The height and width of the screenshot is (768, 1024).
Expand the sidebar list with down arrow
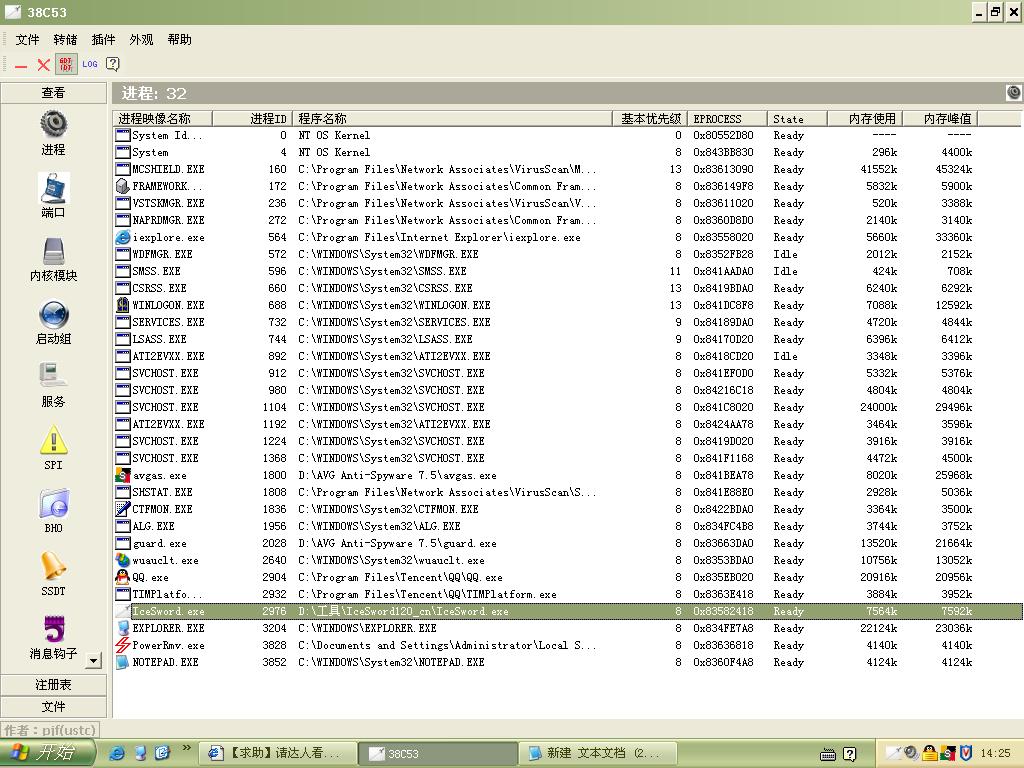(94, 660)
